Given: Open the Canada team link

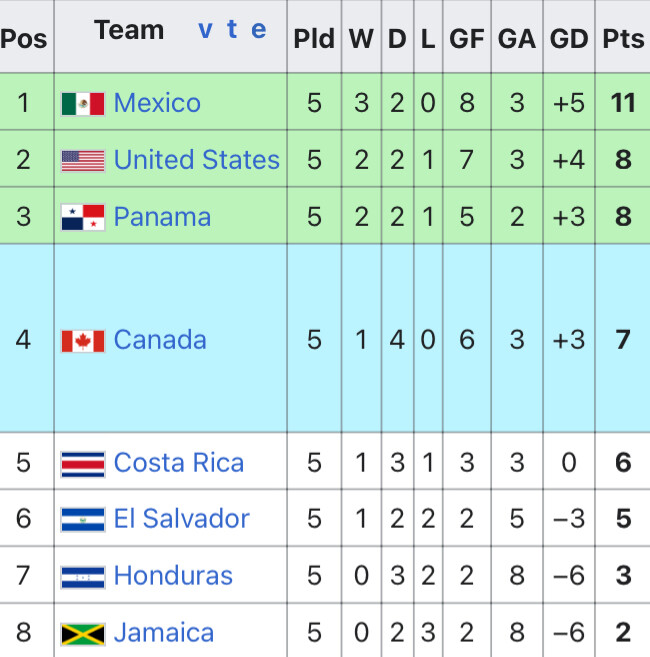Looking at the screenshot, I should tap(160, 339).
